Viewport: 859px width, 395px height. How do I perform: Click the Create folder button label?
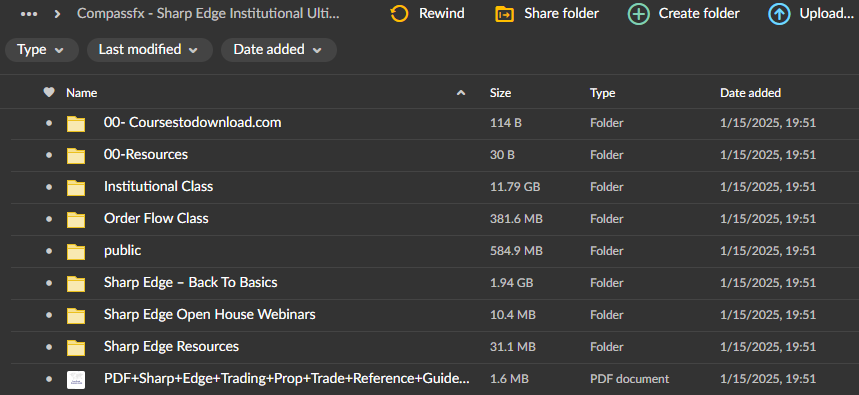699,14
